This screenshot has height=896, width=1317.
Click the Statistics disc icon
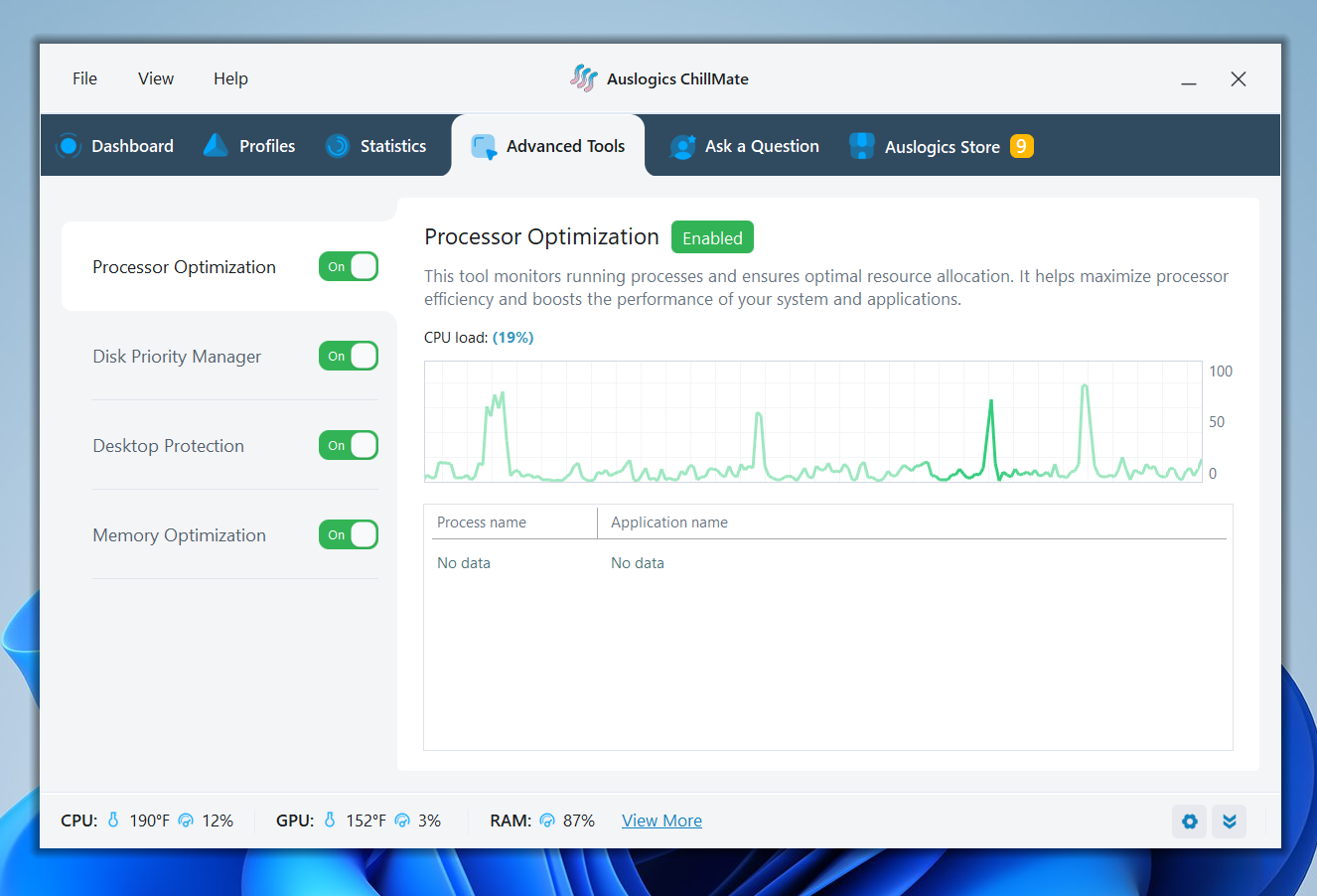pyautogui.click(x=337, y=145)
